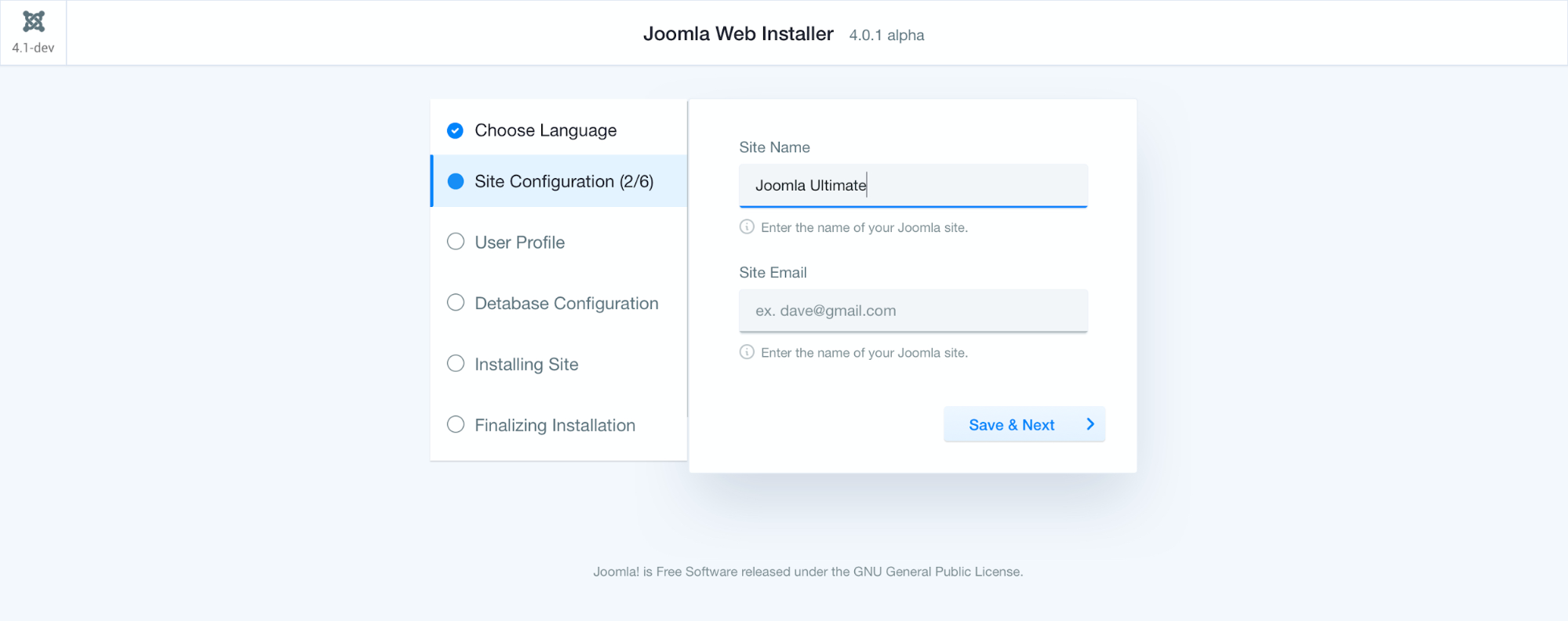Click the hint text below Site Email
1568x621 pixels.
(x=864, y=353)
